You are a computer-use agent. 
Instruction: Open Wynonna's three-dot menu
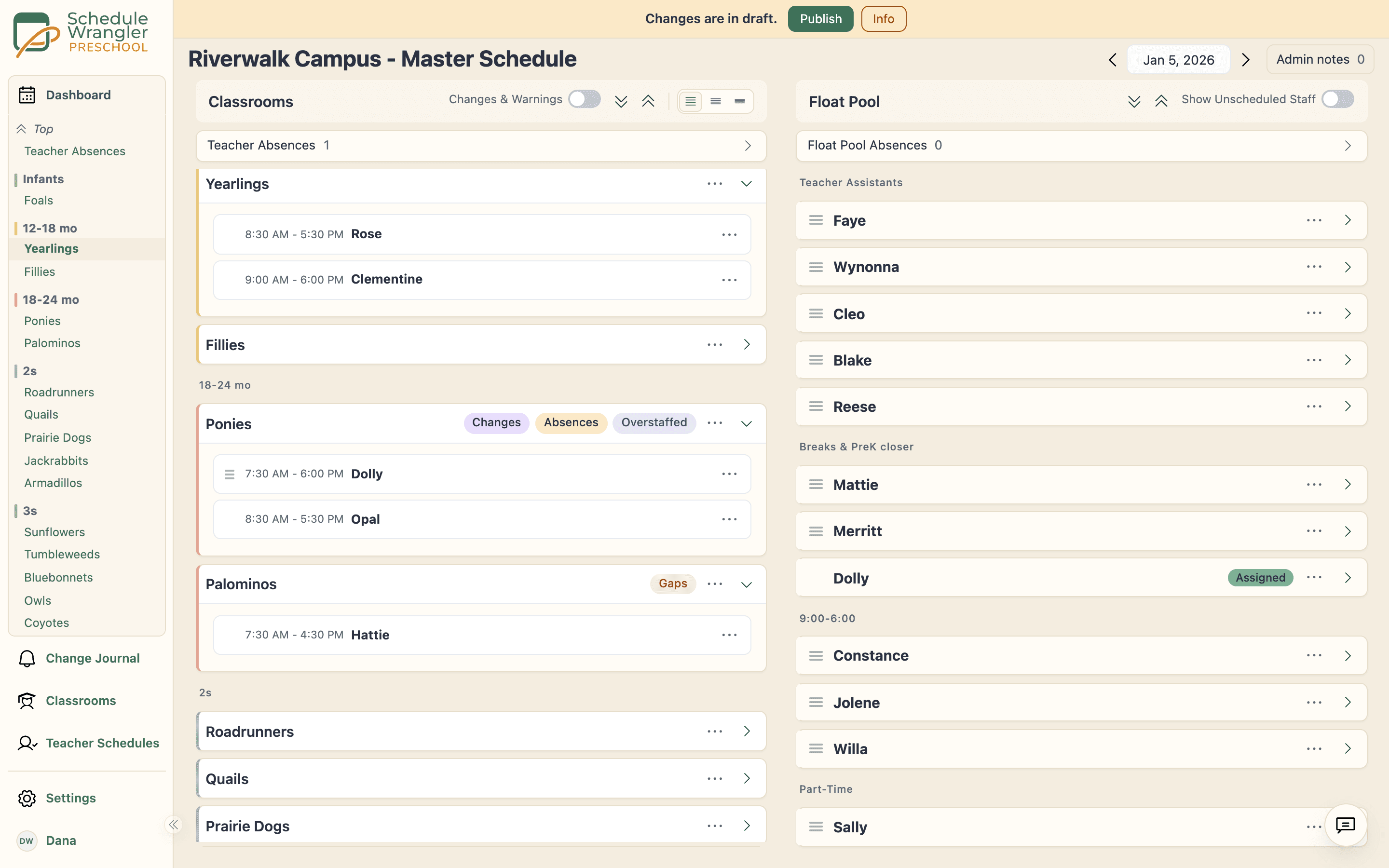[x=1314, y=267]
